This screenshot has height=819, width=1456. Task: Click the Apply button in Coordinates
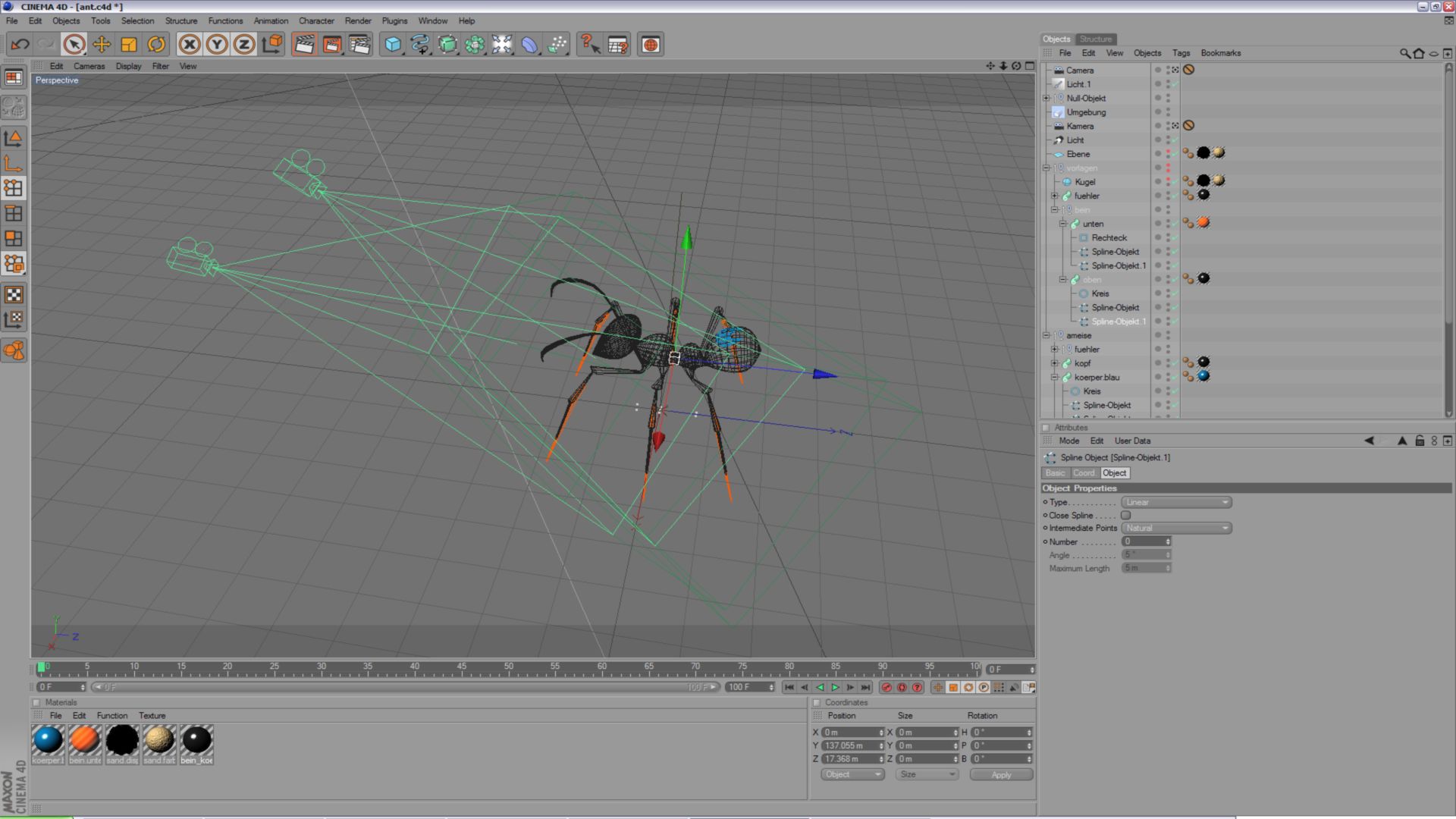point(1001,775)
